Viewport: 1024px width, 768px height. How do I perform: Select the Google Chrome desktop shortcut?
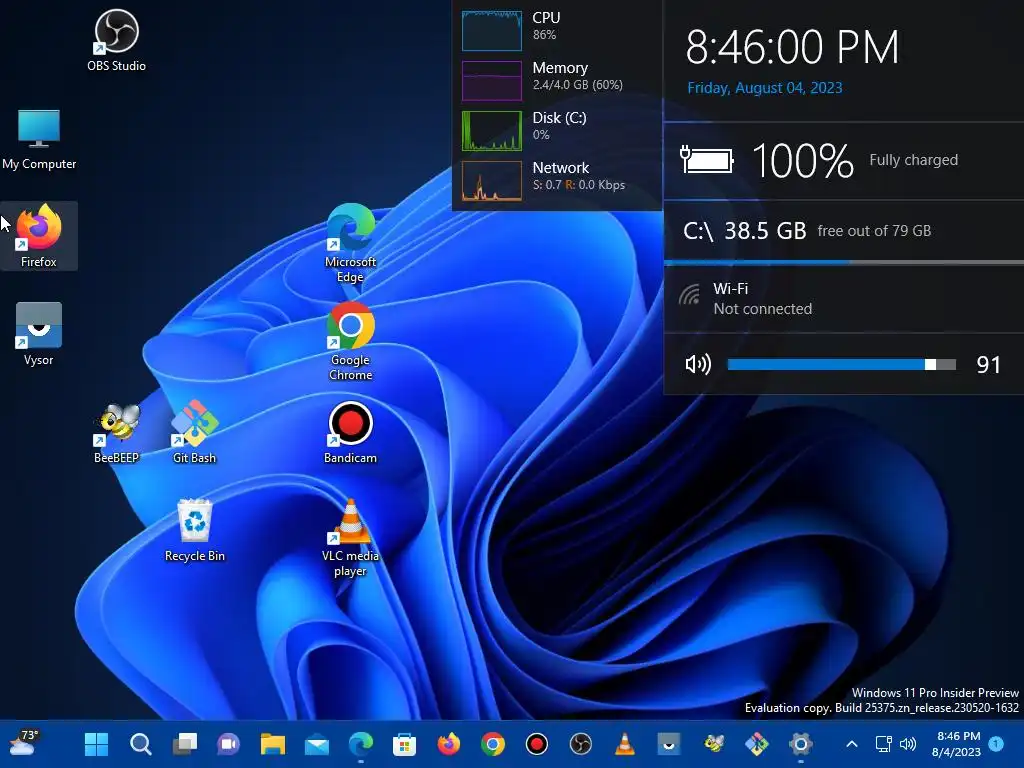pos(351,341)
